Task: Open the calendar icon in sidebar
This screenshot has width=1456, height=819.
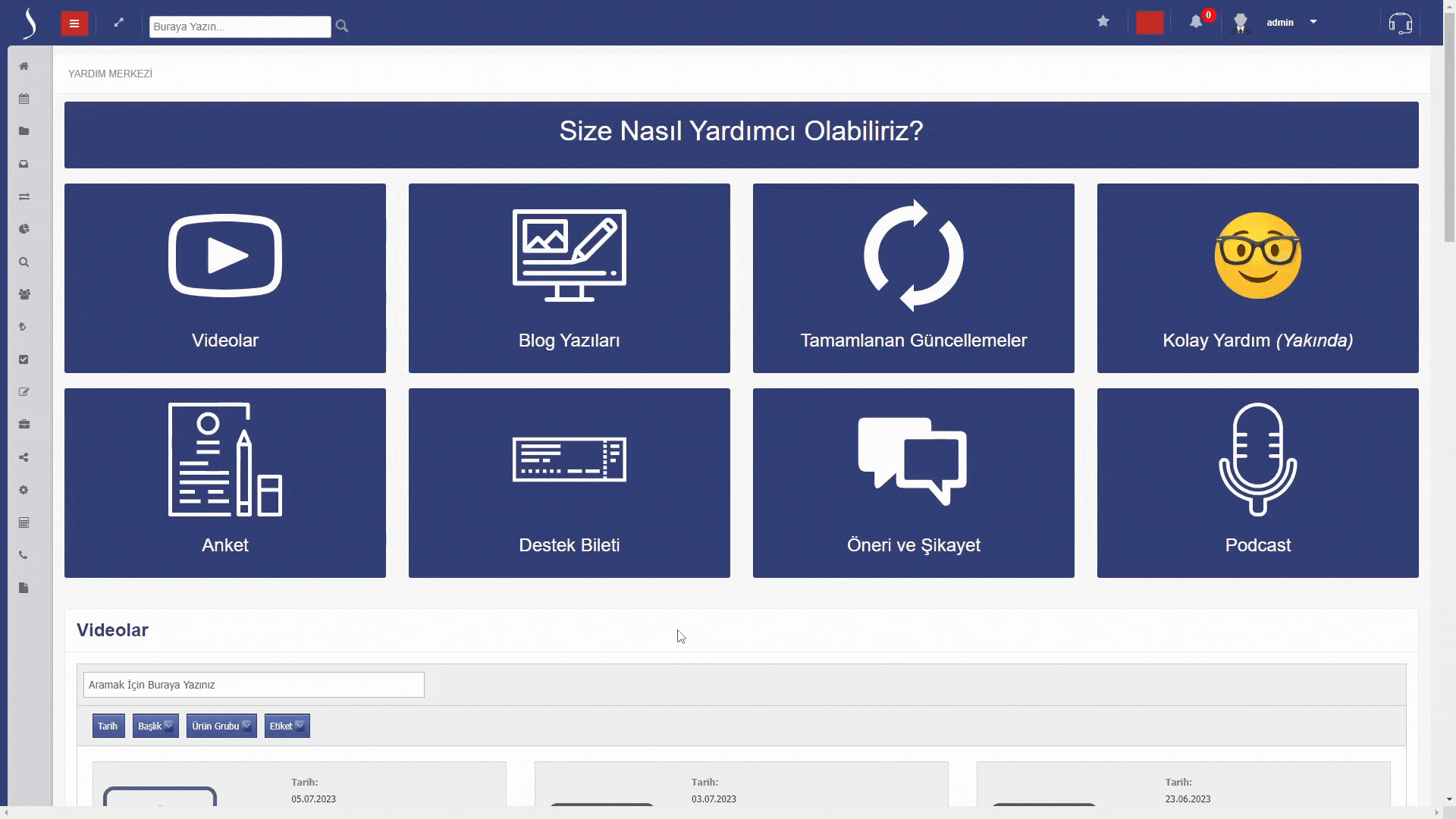Action: tap(24, 99)
